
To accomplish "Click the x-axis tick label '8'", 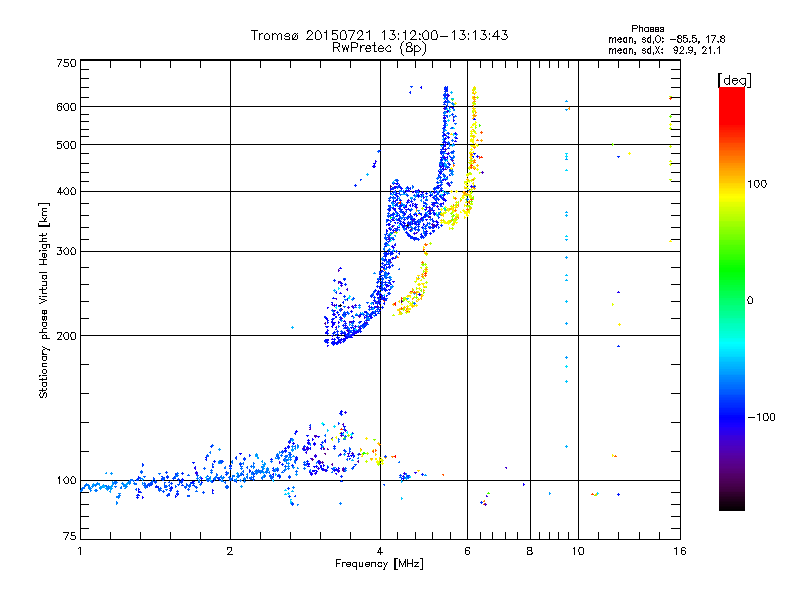I will 530,551.
